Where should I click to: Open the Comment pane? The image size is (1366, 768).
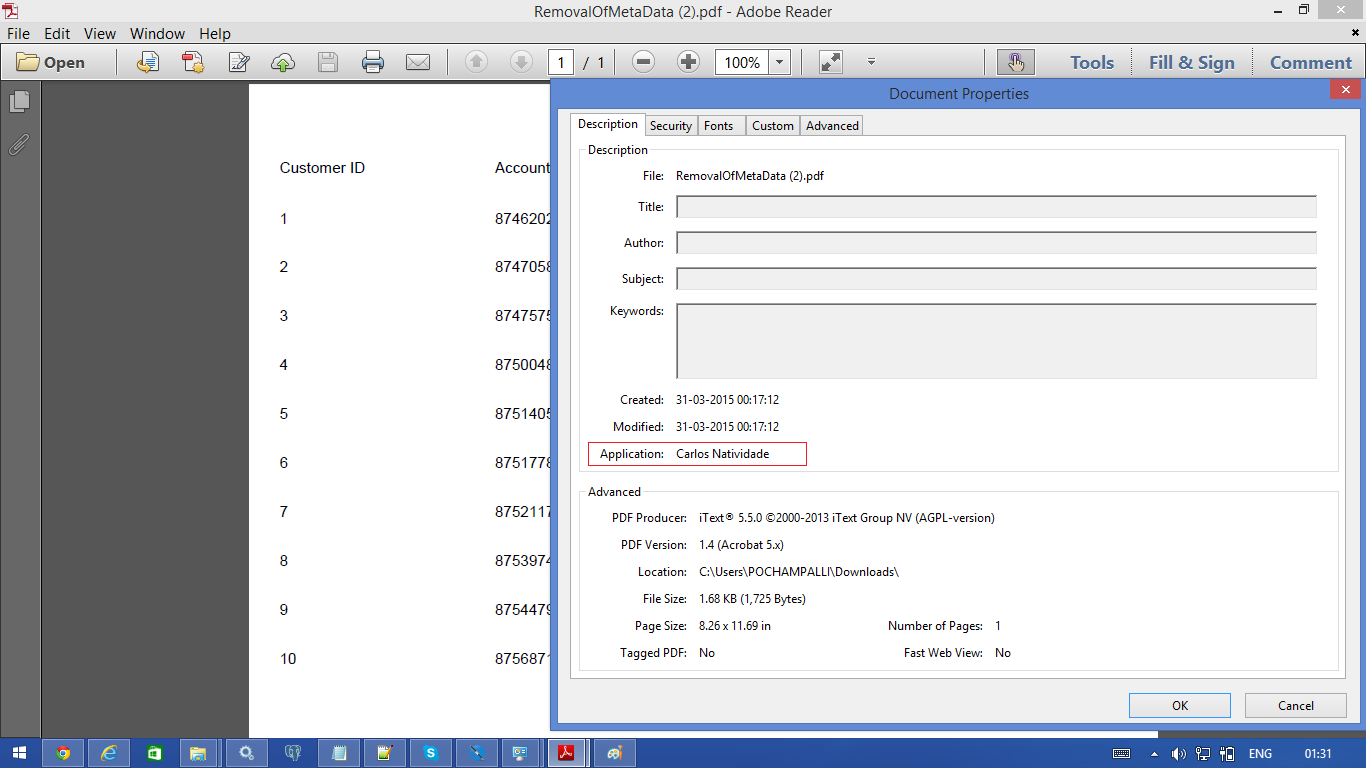coord(1310,62)
